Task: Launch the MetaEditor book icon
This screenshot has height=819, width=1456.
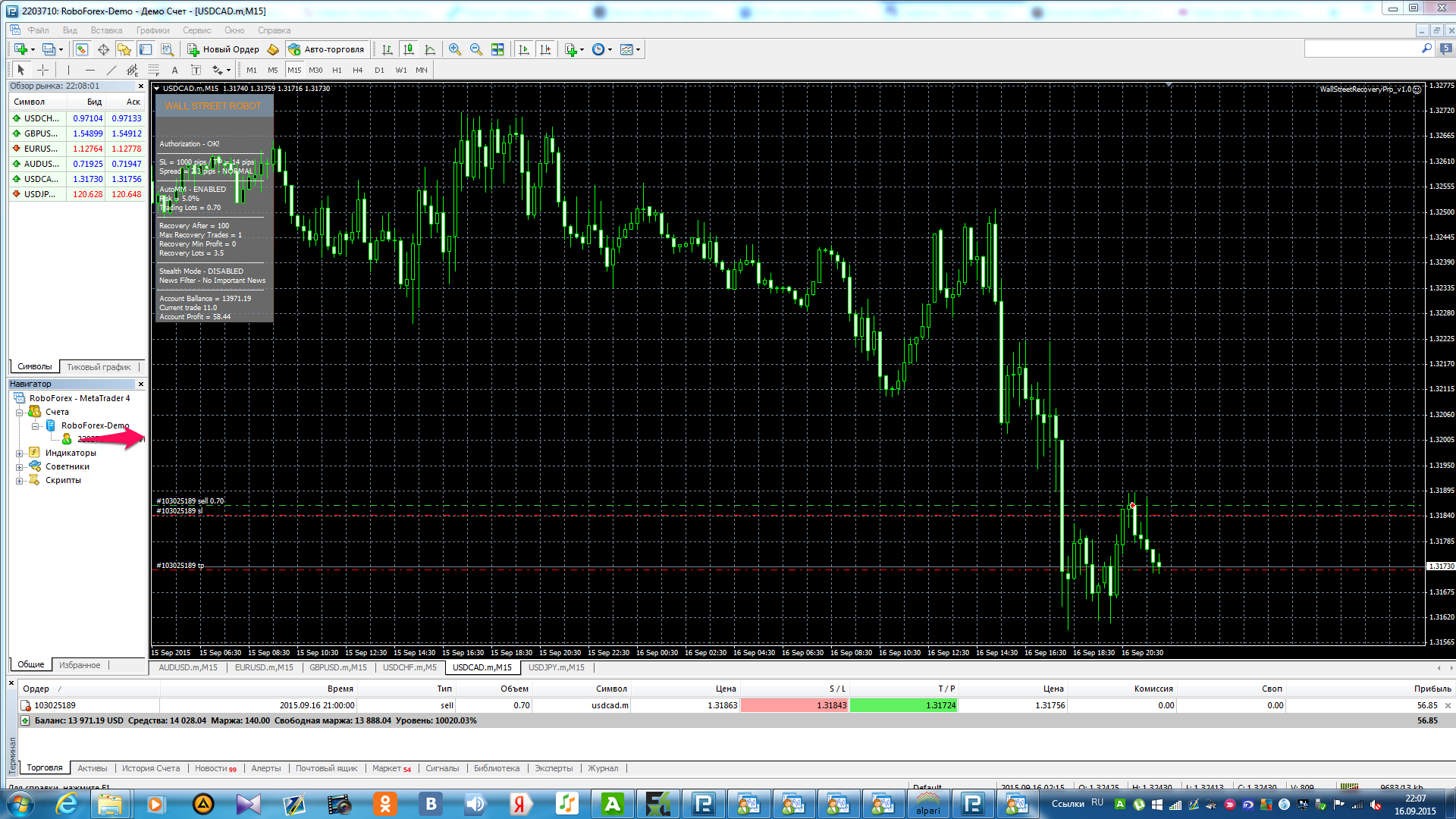Action: 273,49
